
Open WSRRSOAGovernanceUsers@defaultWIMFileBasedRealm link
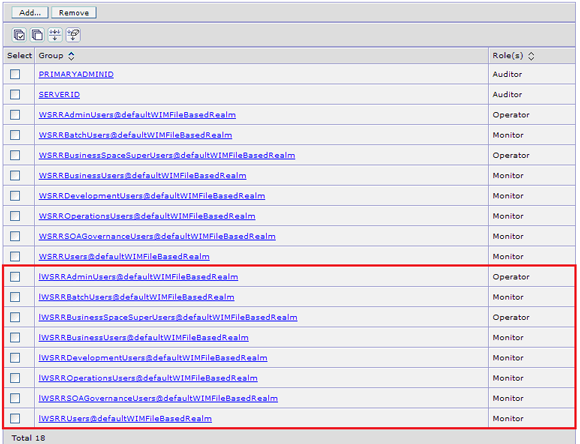[157, 236]
